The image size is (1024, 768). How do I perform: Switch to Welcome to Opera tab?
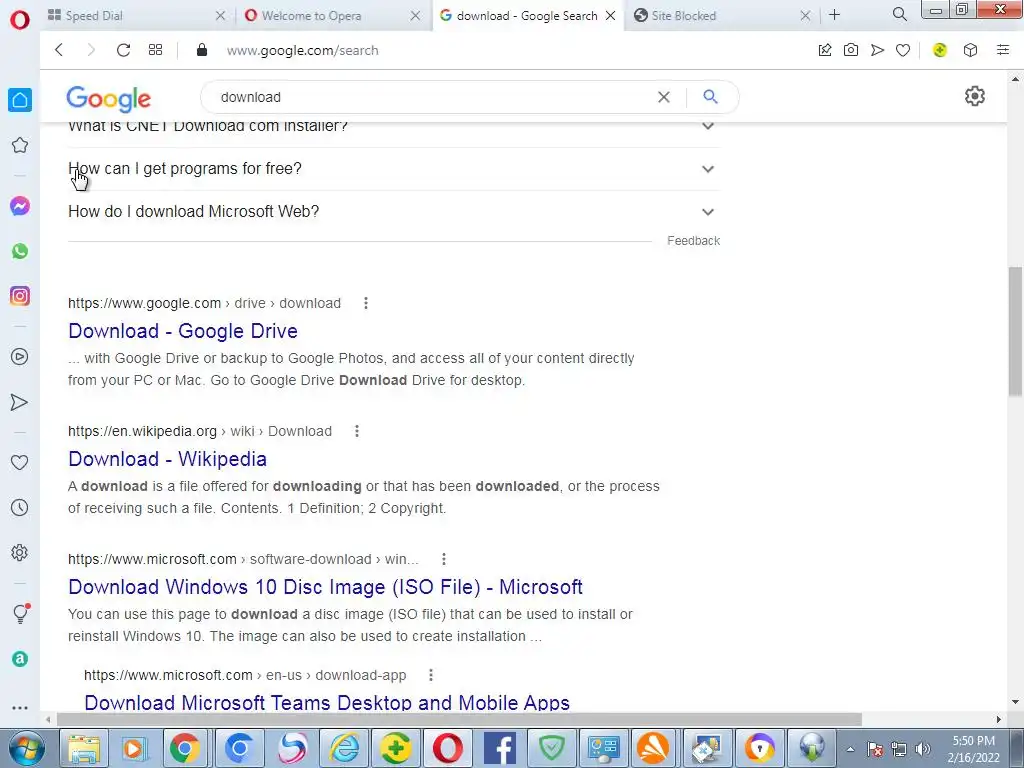coord(331,15)
